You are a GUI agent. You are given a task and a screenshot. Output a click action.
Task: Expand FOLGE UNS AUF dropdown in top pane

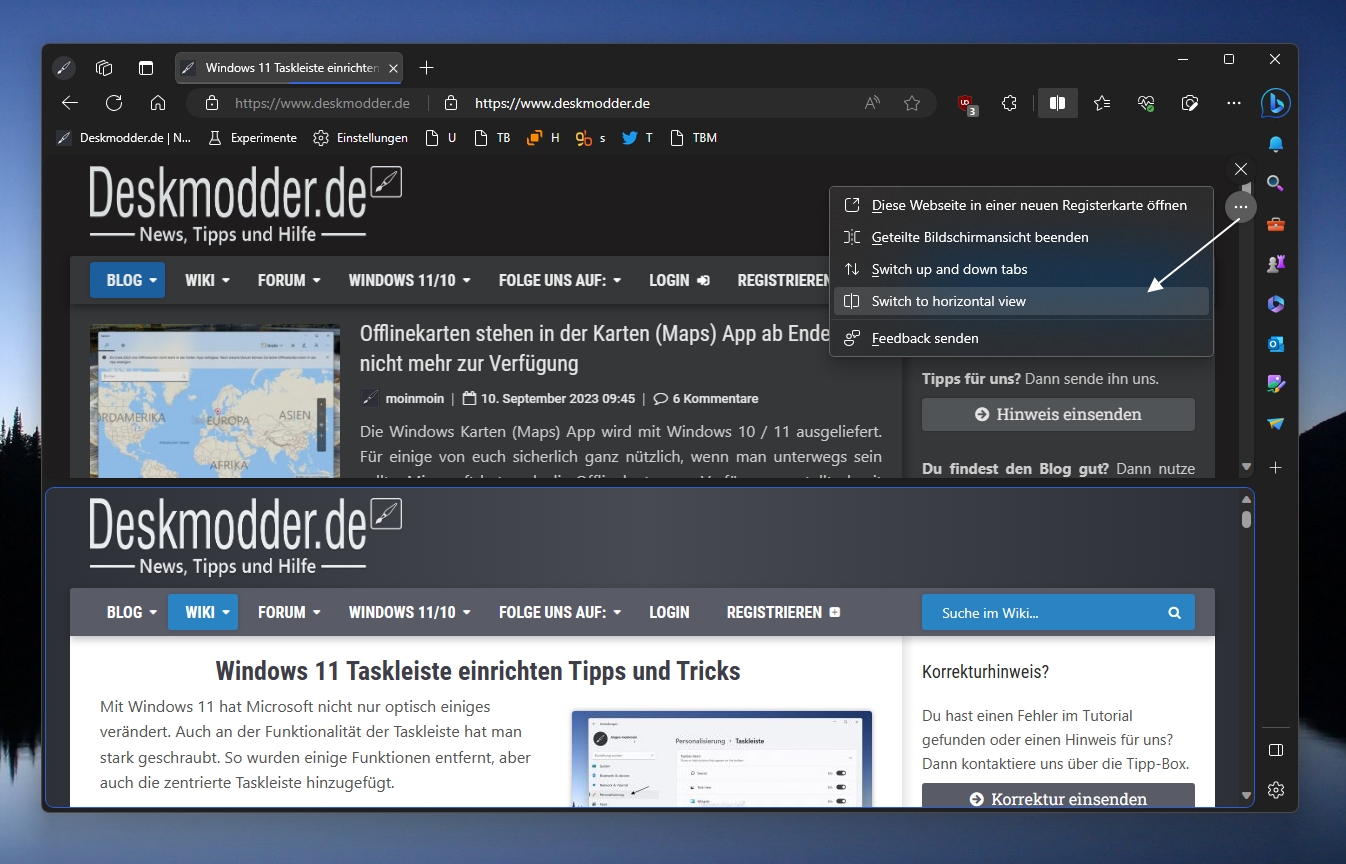(560, 280)
